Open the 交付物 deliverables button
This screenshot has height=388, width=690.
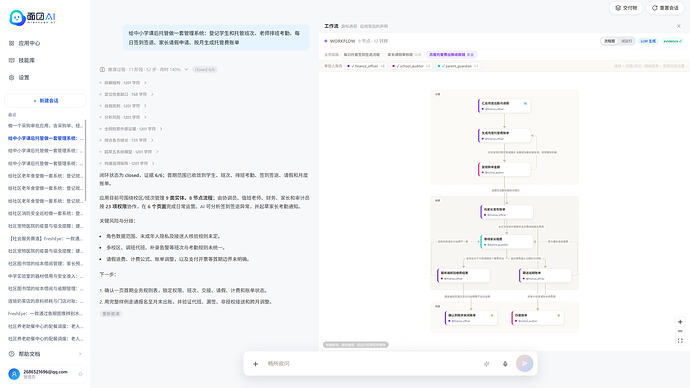click(626, 8)
